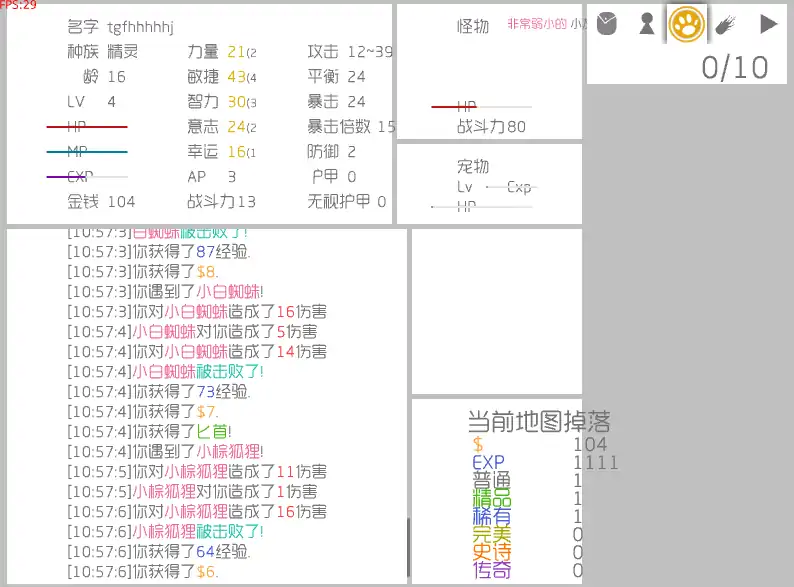794x587 pixels.
Task: Click the player red HP bar
Action: click(x=87, y=127)
